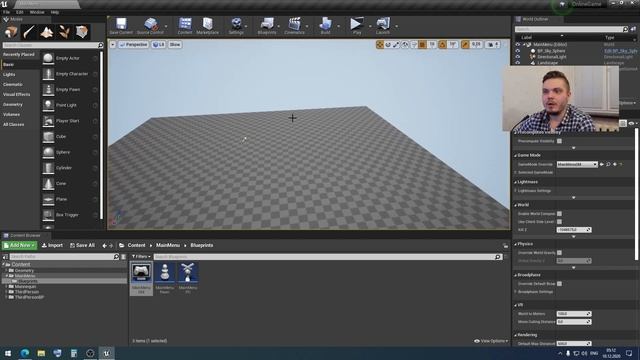Open the Edit menu
This screenshot has width=640, height=360.
coord(19,12)
